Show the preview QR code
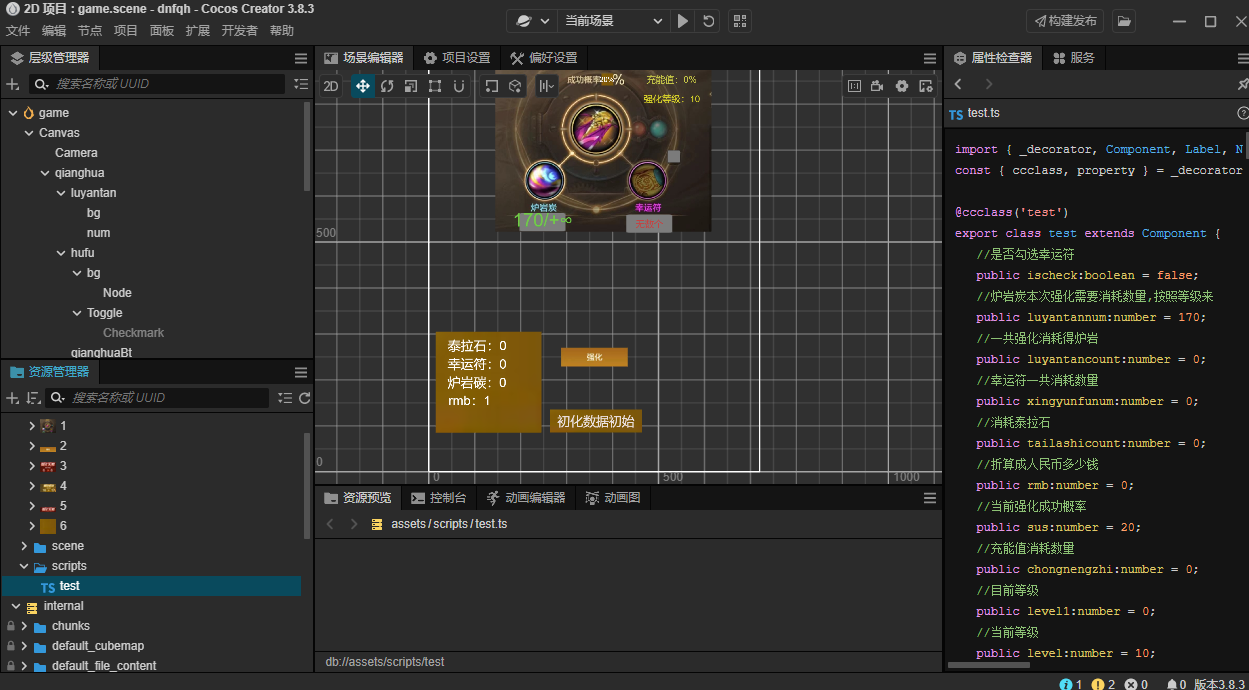The height and width of the screenshot is (690, 1249). click(x=739, y=21)
